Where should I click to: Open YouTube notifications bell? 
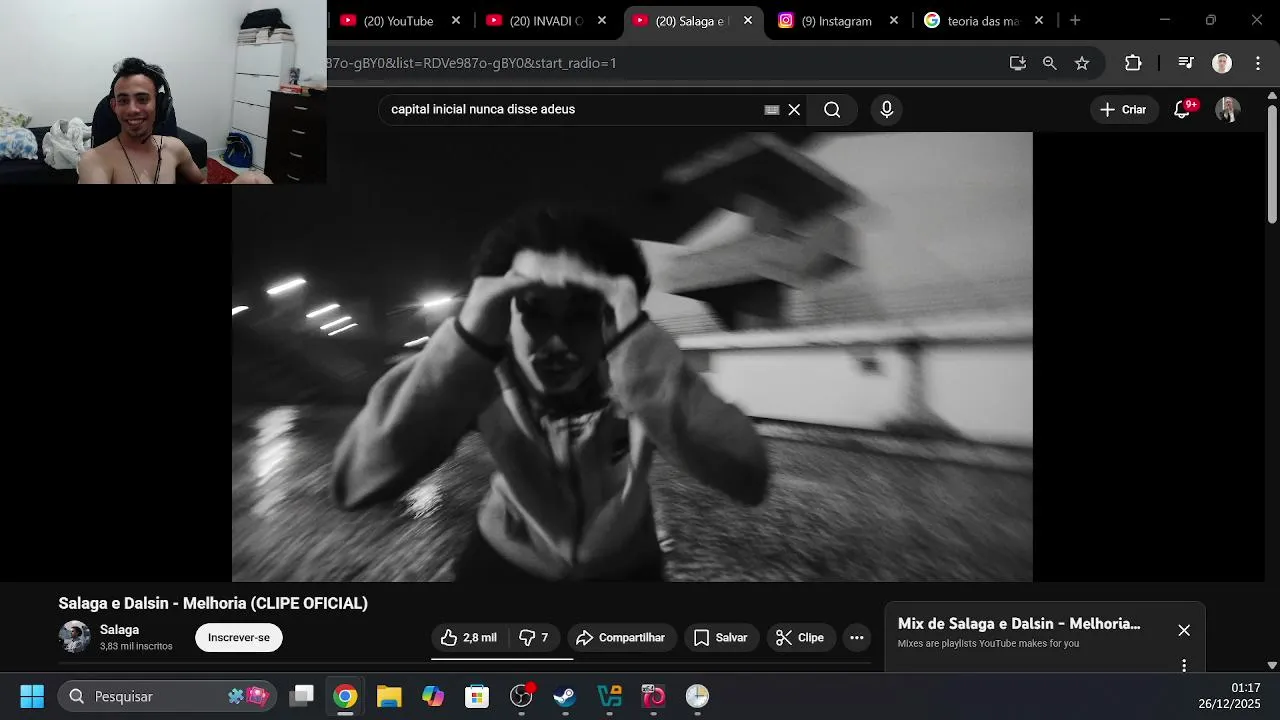pos(1182,110)
